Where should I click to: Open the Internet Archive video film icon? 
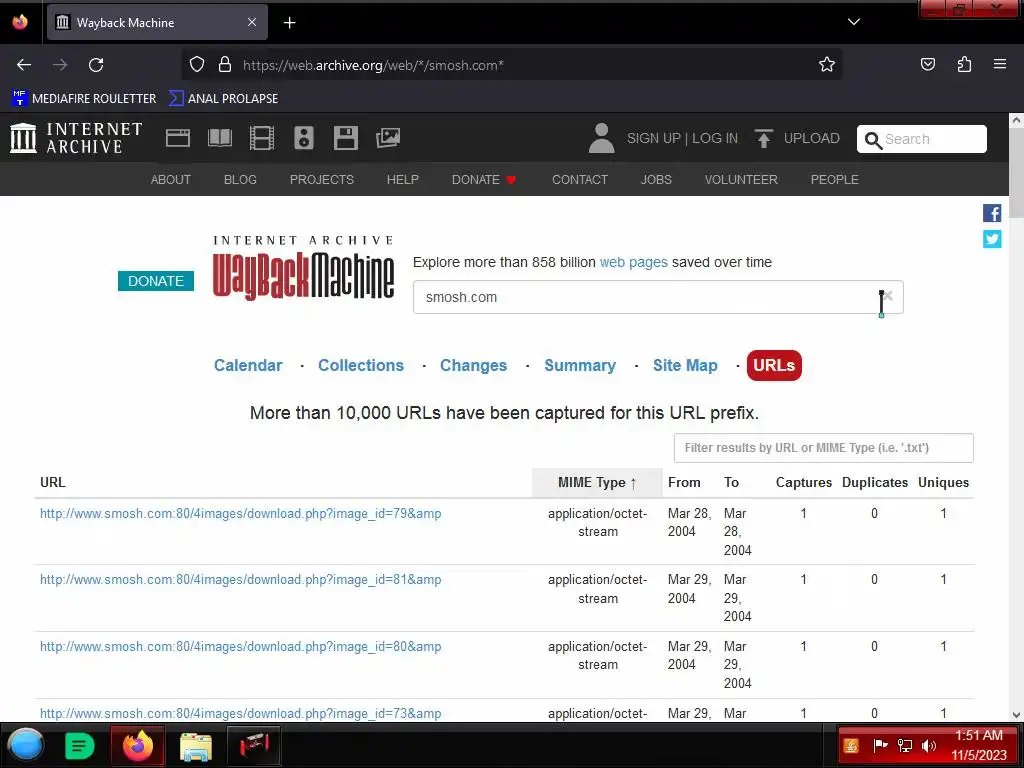(261, 138)
